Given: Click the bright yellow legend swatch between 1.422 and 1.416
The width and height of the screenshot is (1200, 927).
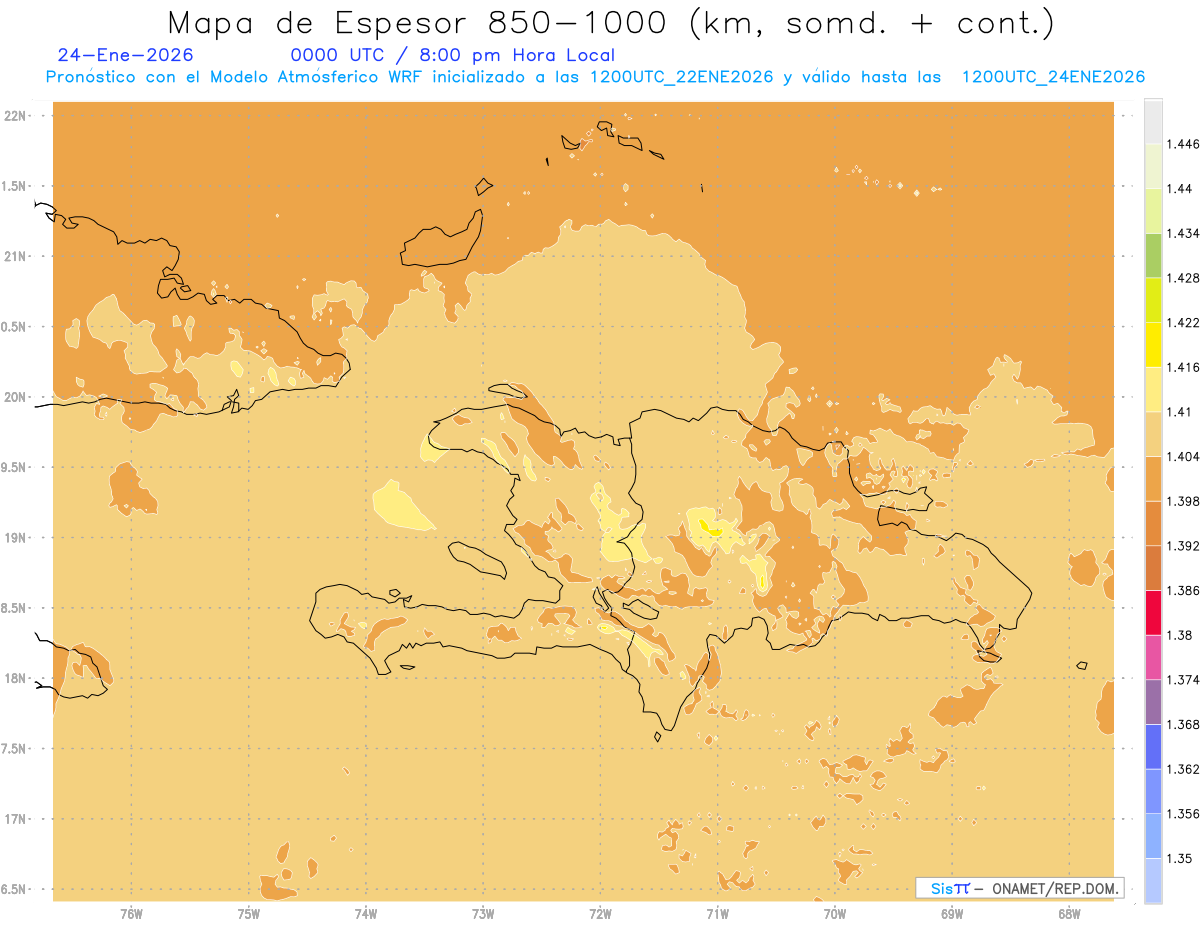Looking at the screenshot, I should pyautogui.click(x=1153, y=344).
